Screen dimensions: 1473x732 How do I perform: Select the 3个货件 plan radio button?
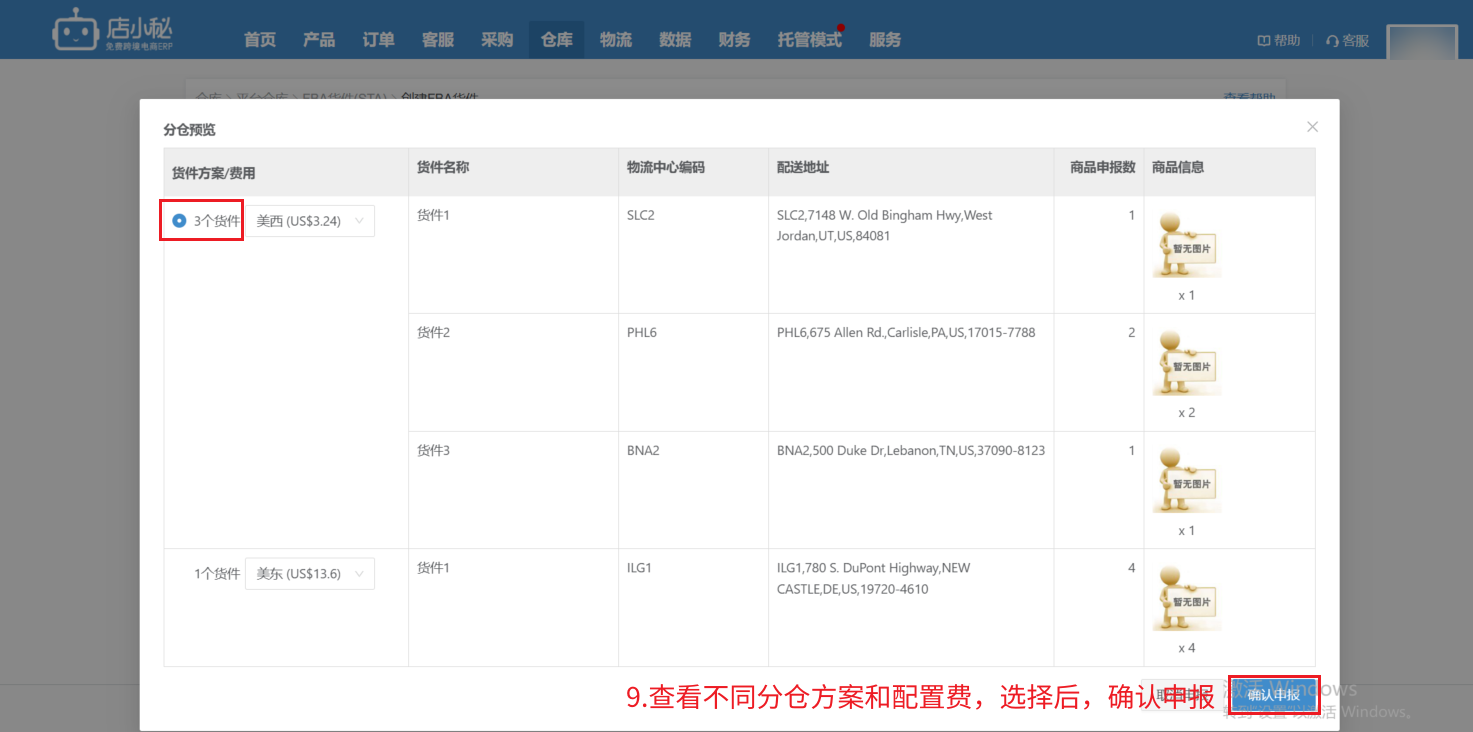(179, 221)
